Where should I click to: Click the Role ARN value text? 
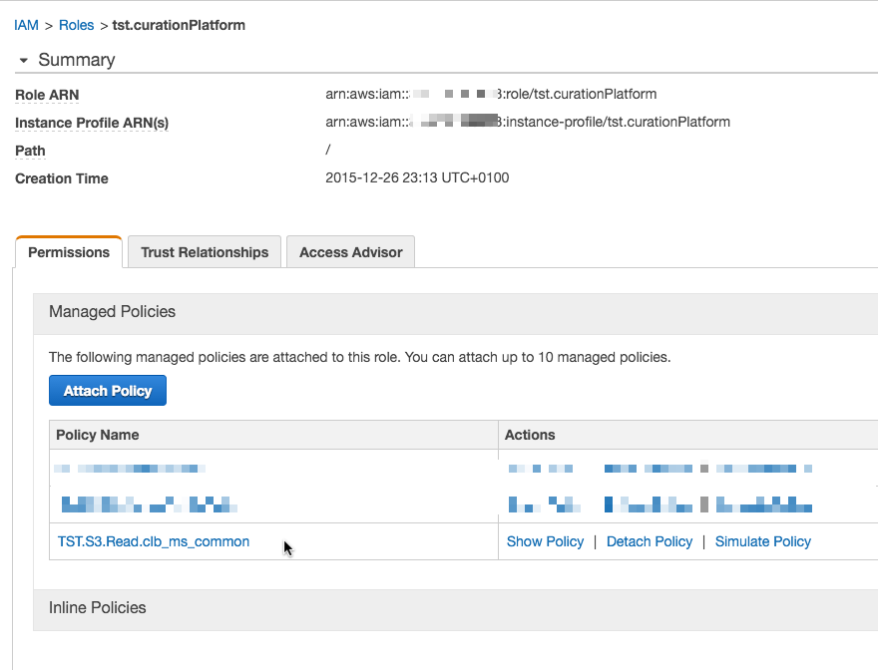[490, 94]
